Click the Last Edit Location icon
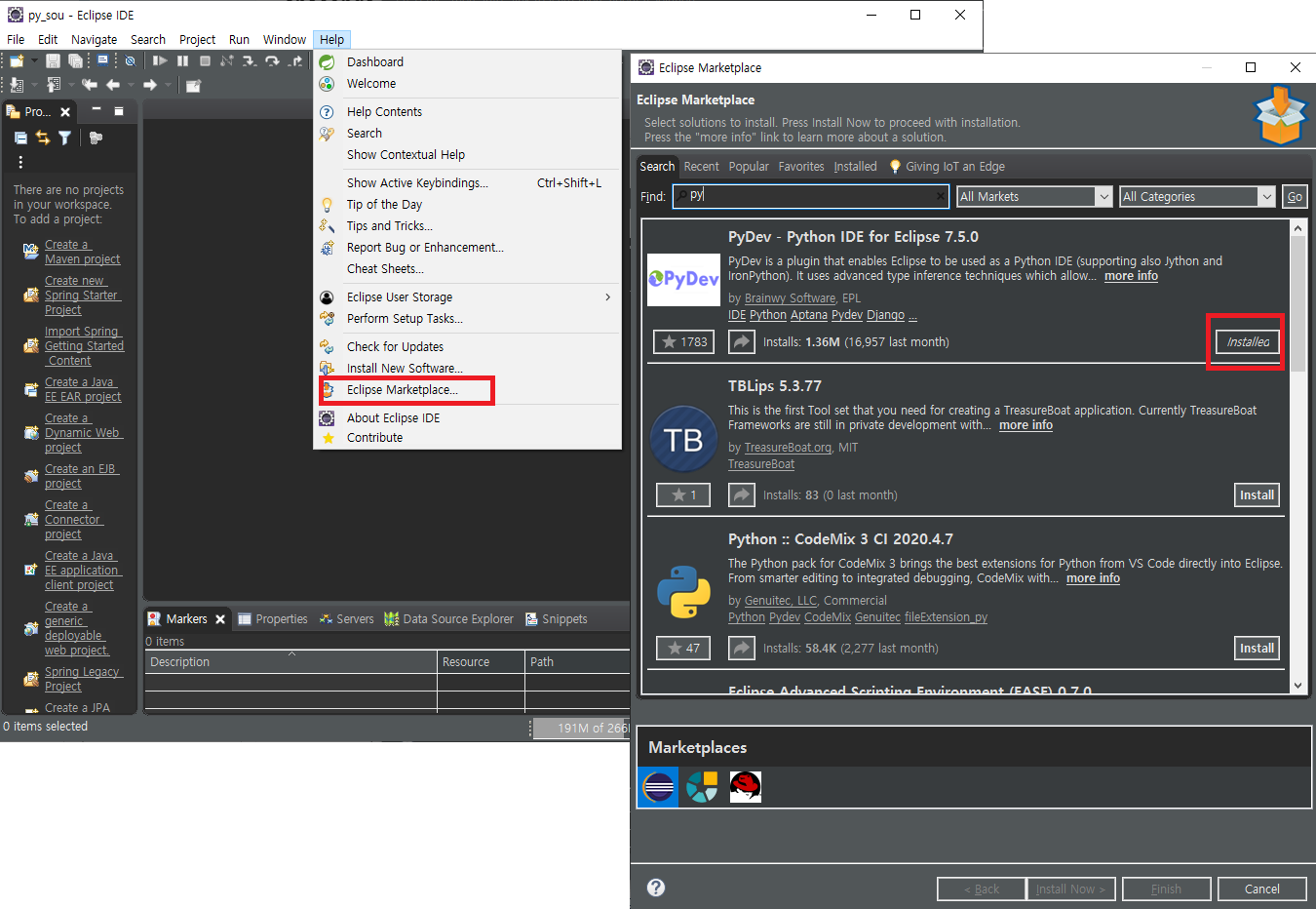 tap(90, 85)
